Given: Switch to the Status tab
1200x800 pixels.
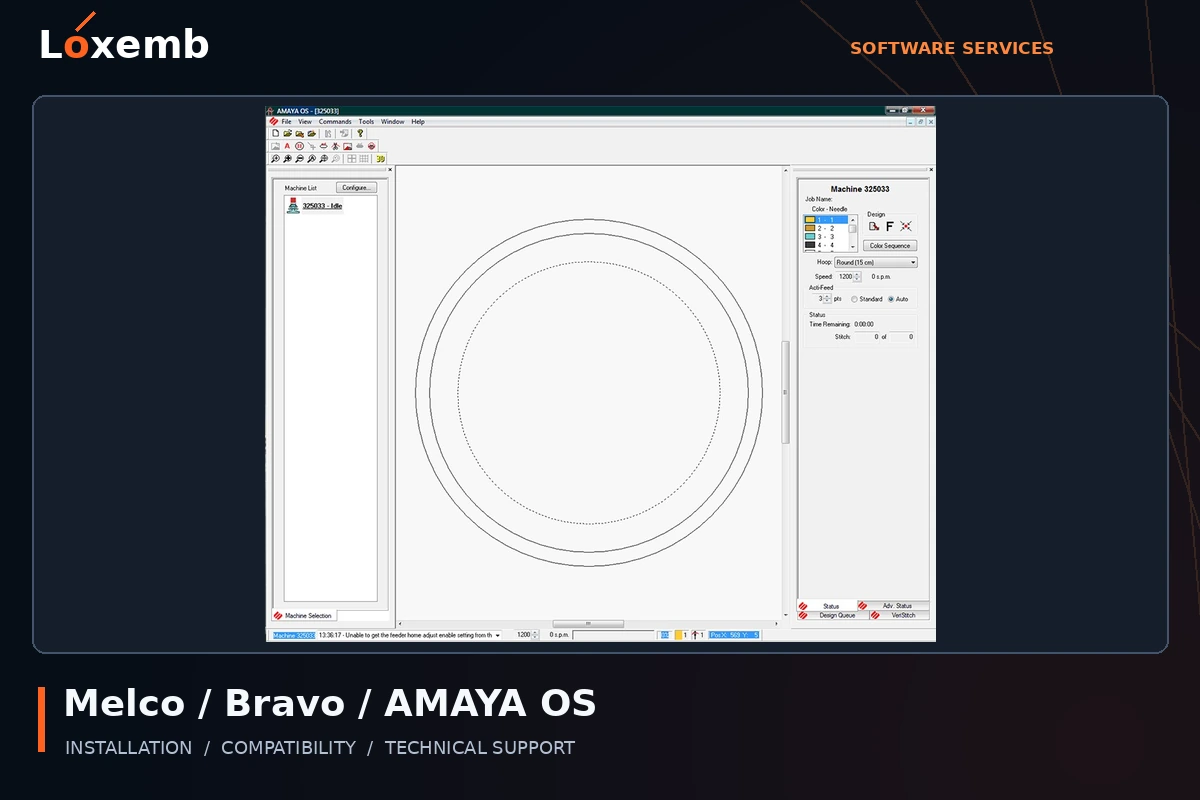Looking at the screenshot, I should 828,606.
